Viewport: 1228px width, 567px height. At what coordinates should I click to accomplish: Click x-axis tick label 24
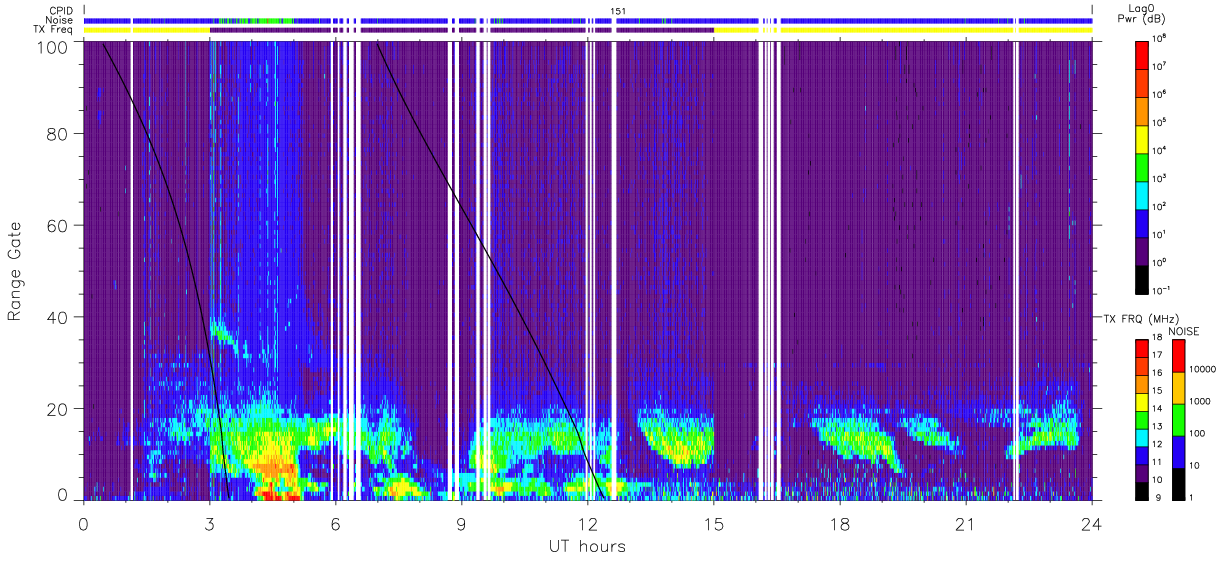click(x=1091, y=524)
